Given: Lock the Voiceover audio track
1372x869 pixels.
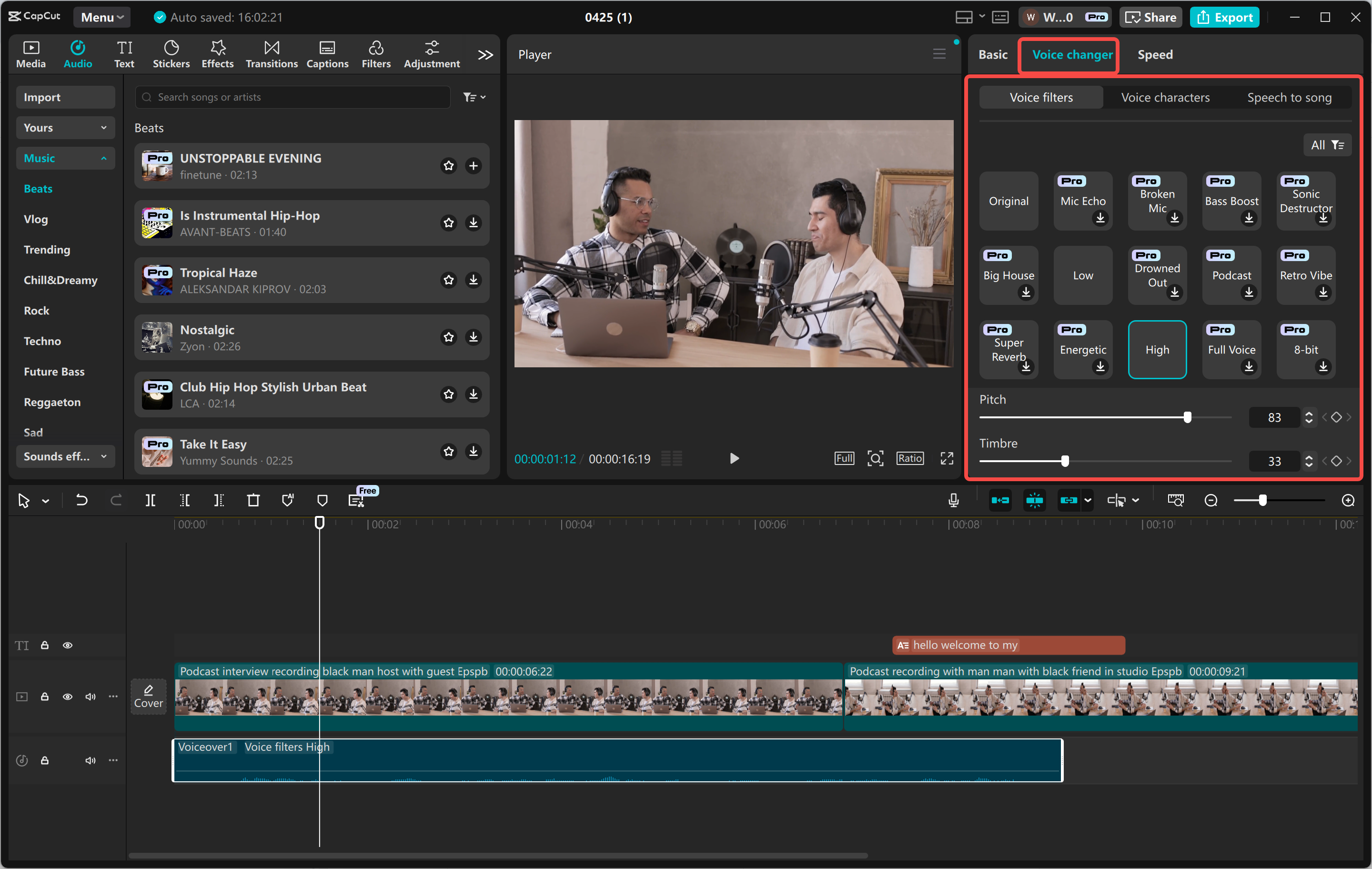Looking at the screenshot, I should (44, 760).
